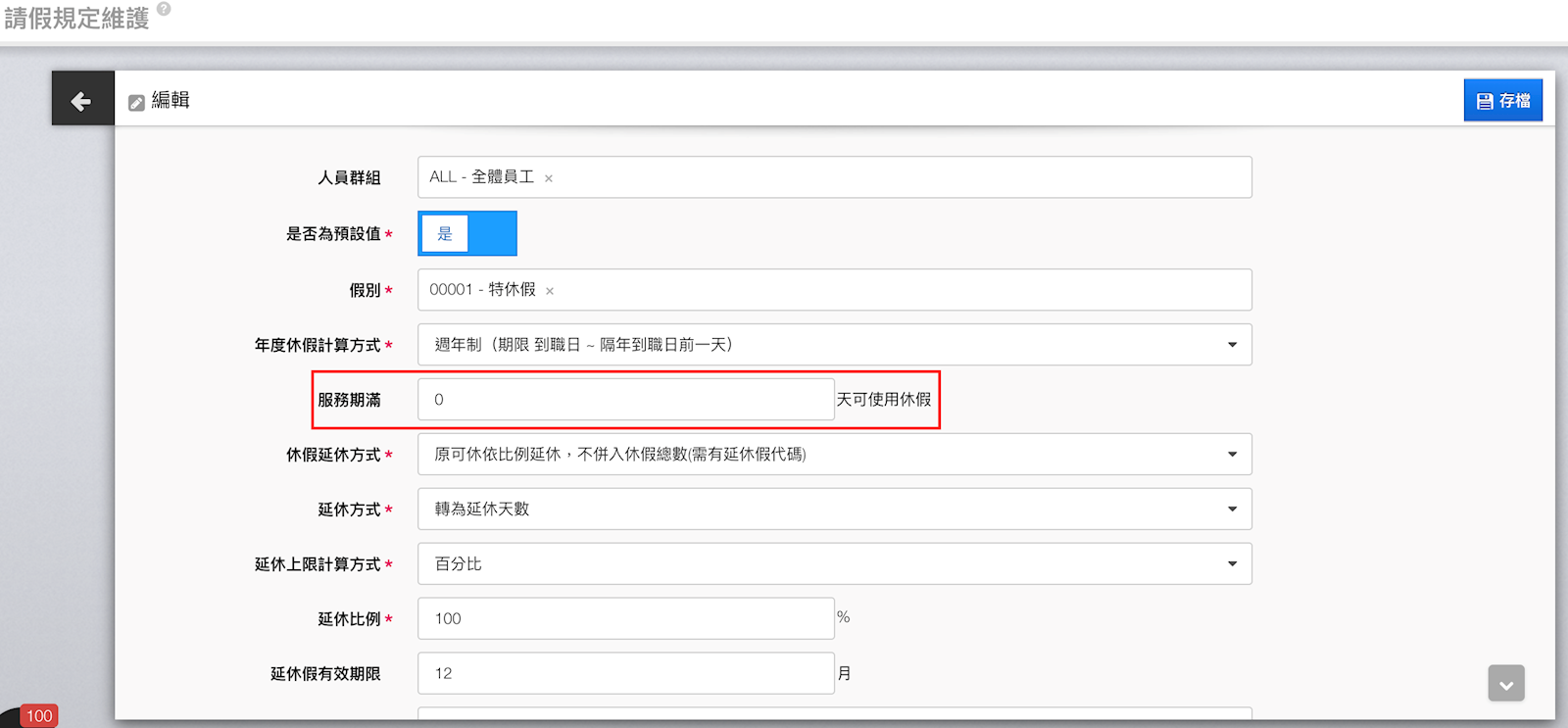1568x728 pixels.
Task: Click inside the 假別 selection box
Action: (882, 290)
